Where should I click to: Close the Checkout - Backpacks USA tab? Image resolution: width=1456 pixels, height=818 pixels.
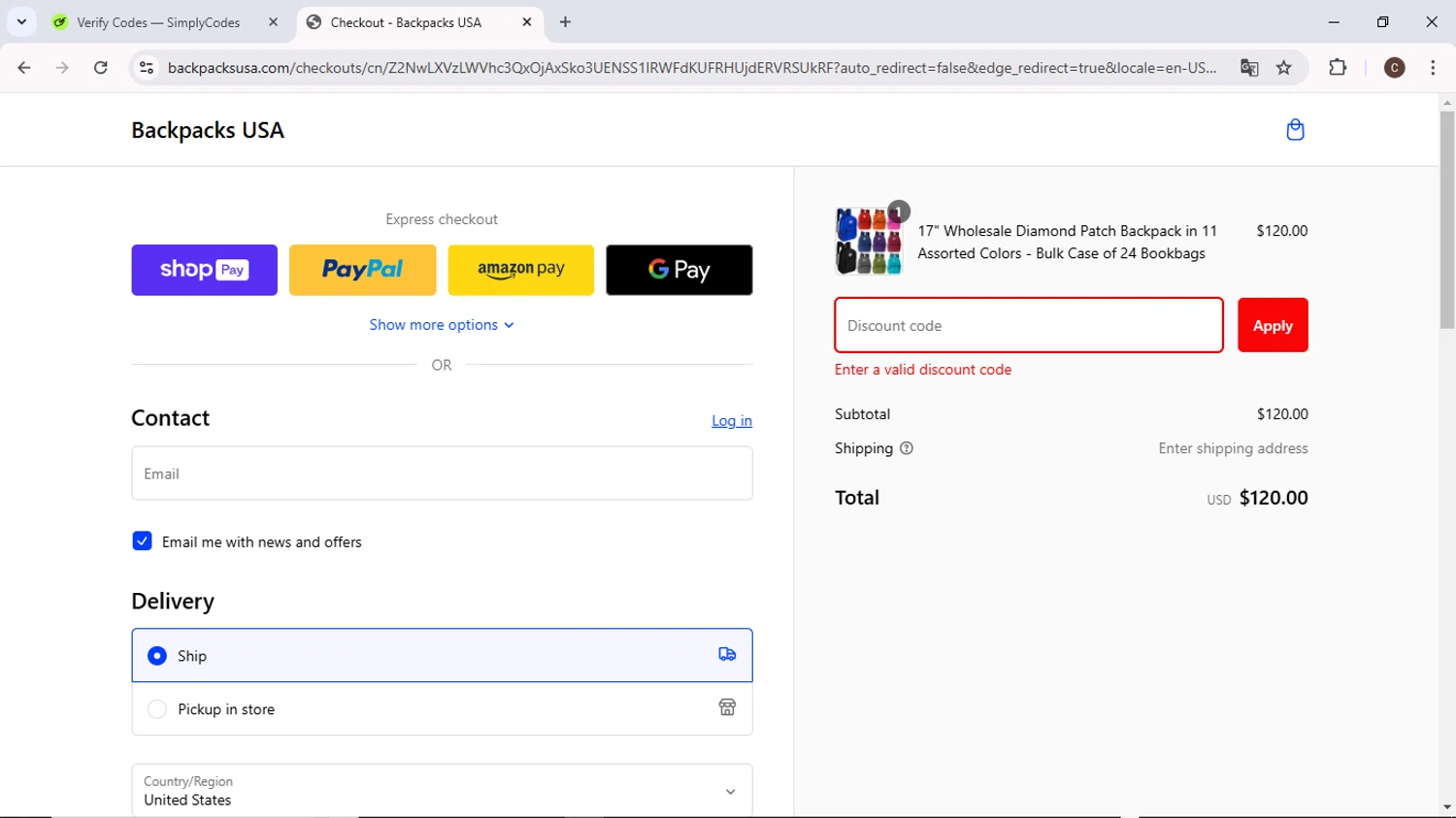coord(527,21)
